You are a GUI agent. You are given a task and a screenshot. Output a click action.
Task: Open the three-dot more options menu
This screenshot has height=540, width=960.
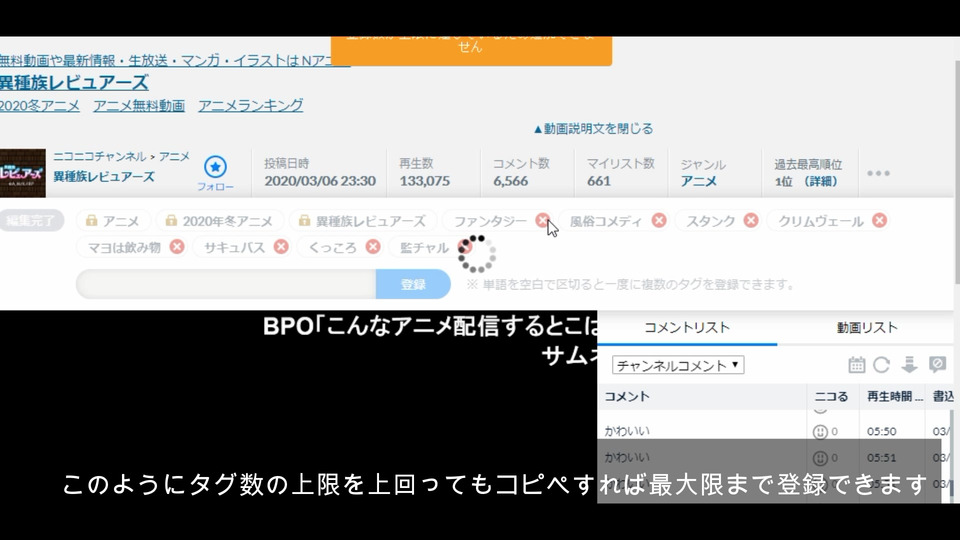click(x=879, y=173)
